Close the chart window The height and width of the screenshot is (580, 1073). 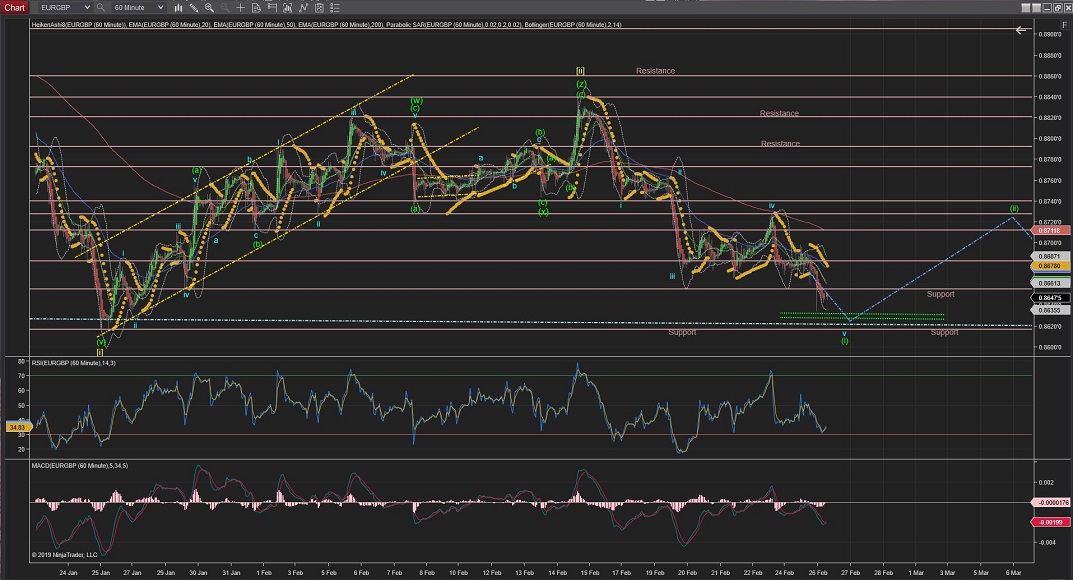(x=1068, y=8)
